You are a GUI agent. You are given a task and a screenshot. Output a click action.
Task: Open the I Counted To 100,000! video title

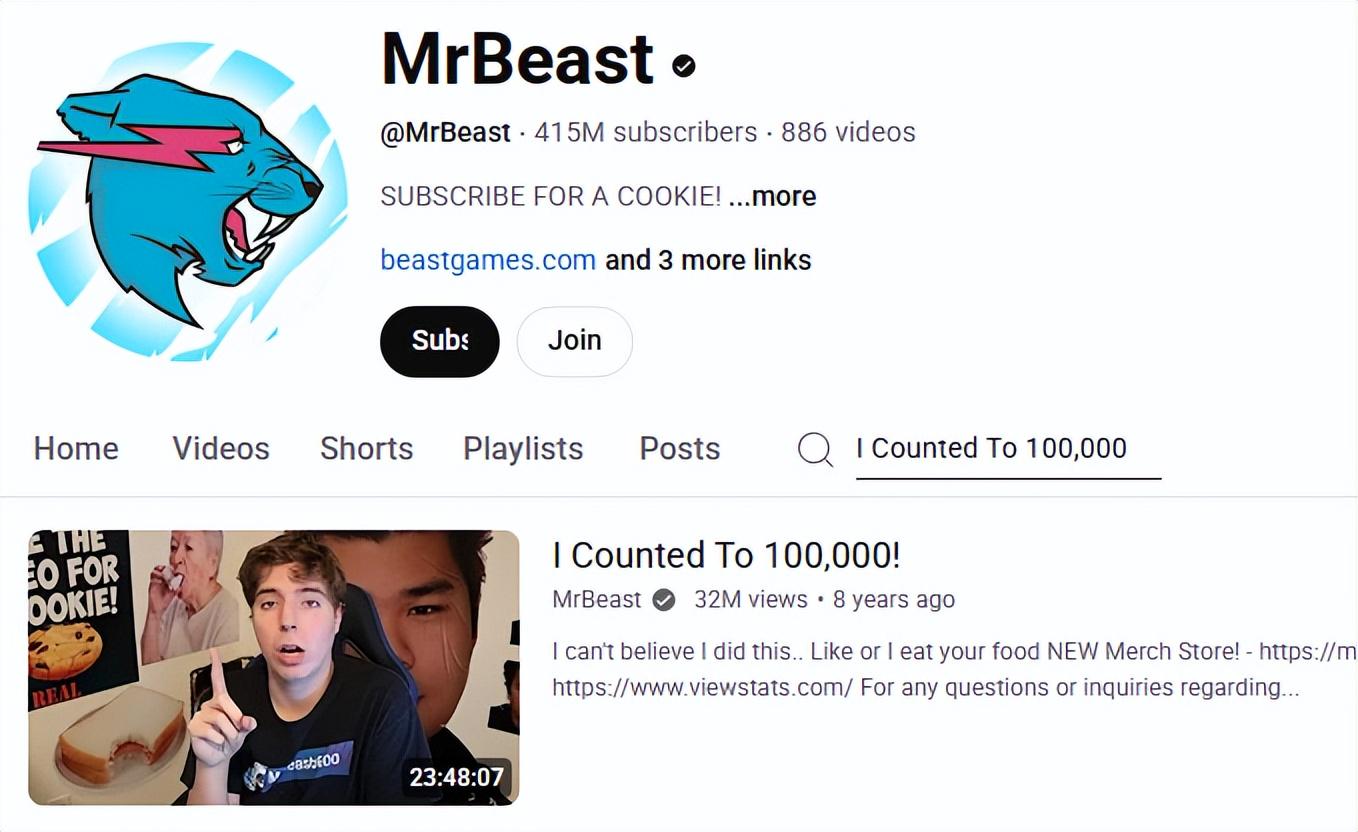pos(727,555)
